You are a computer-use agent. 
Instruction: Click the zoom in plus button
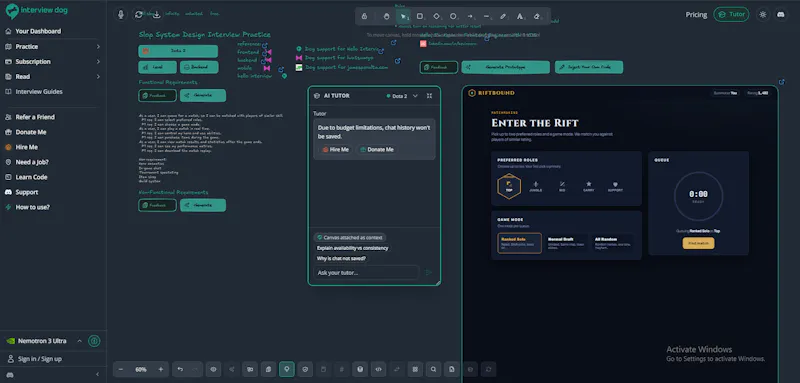click(x=161, y=369)
